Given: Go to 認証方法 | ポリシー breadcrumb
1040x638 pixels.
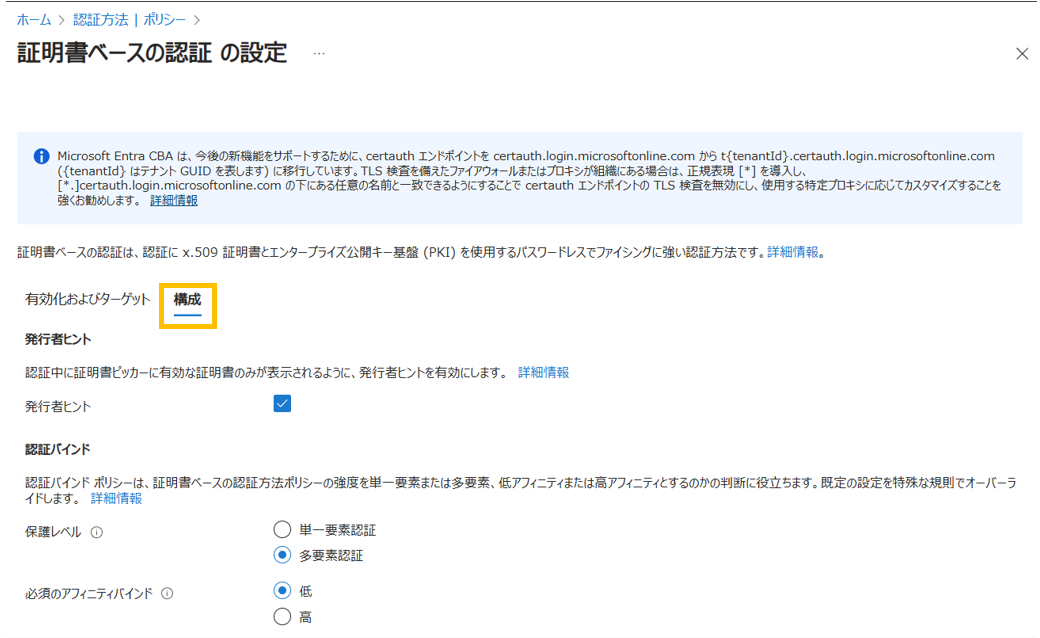Looking at the screenshot, I should [129, 20].
